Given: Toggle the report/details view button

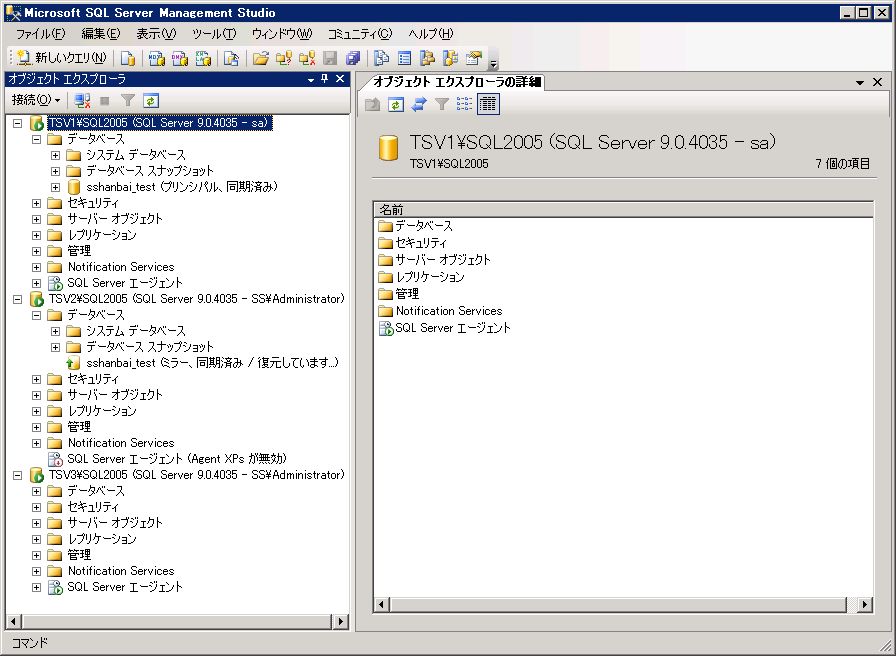Looking at the screenshot, I should click(x=488, y=104).
